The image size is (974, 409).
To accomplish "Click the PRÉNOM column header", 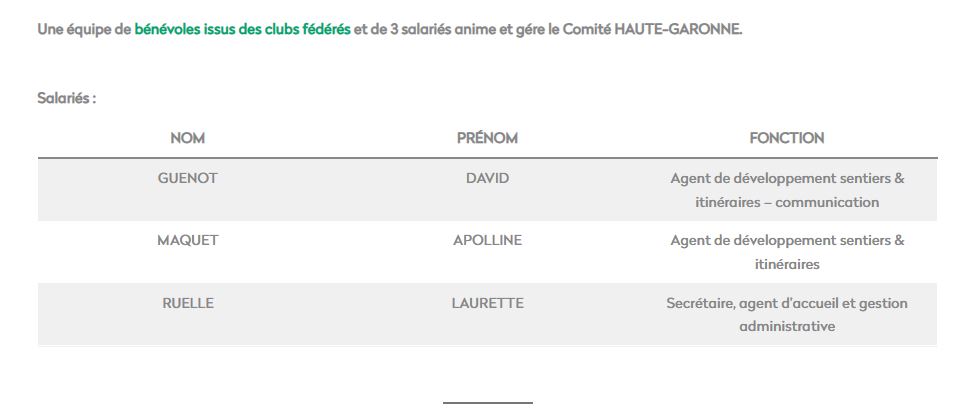I will pos(487,138).
